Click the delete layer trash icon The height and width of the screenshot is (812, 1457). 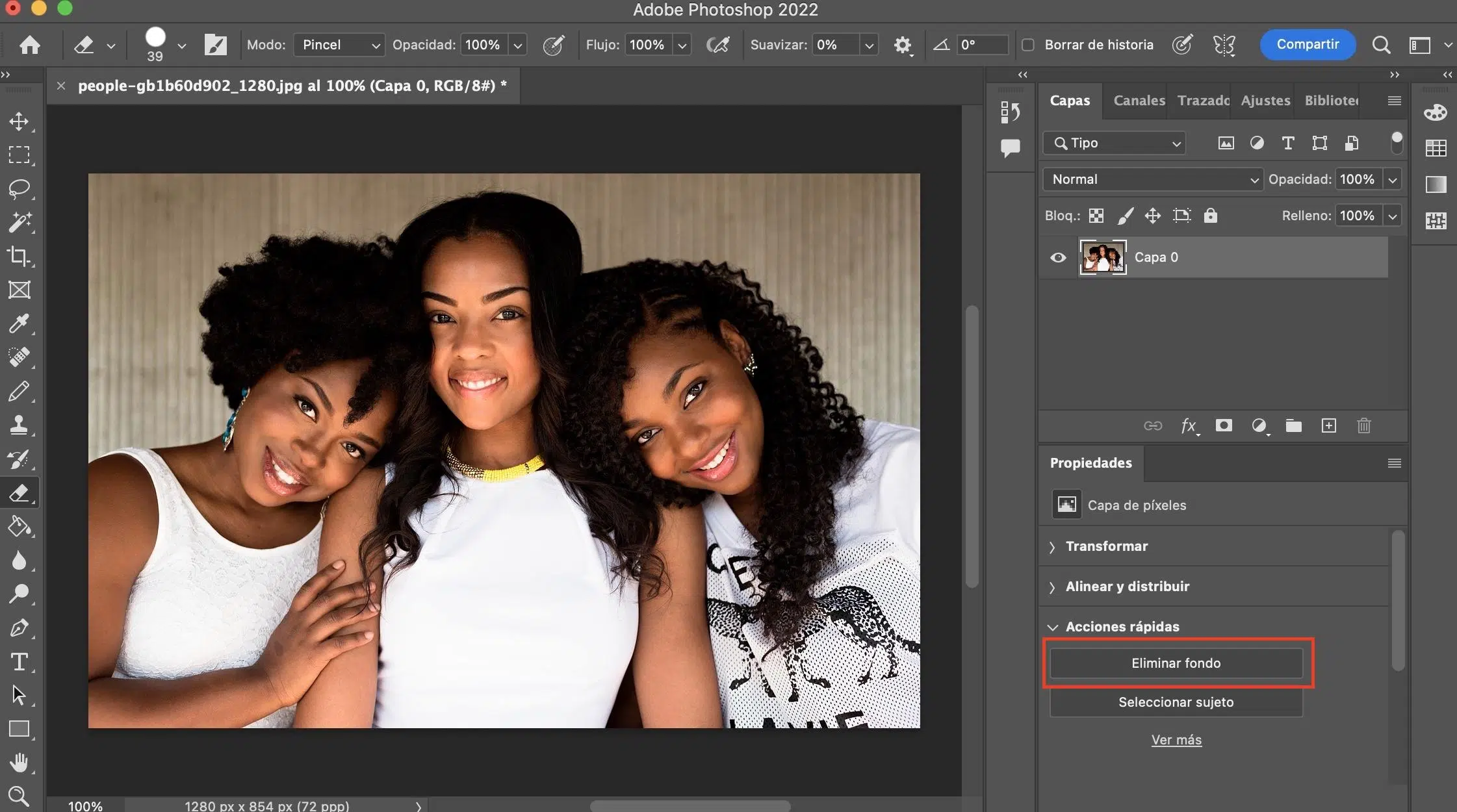point(1363,425)
